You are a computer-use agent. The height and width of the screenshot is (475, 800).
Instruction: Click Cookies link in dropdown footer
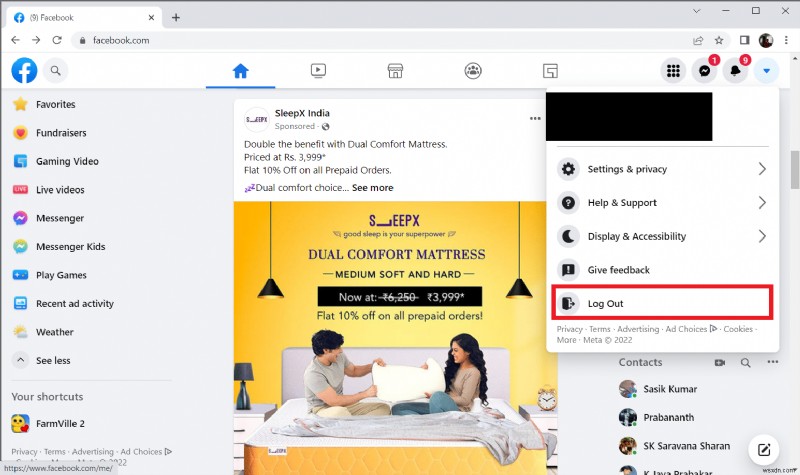pyautogui.click(x=738, y=329)
